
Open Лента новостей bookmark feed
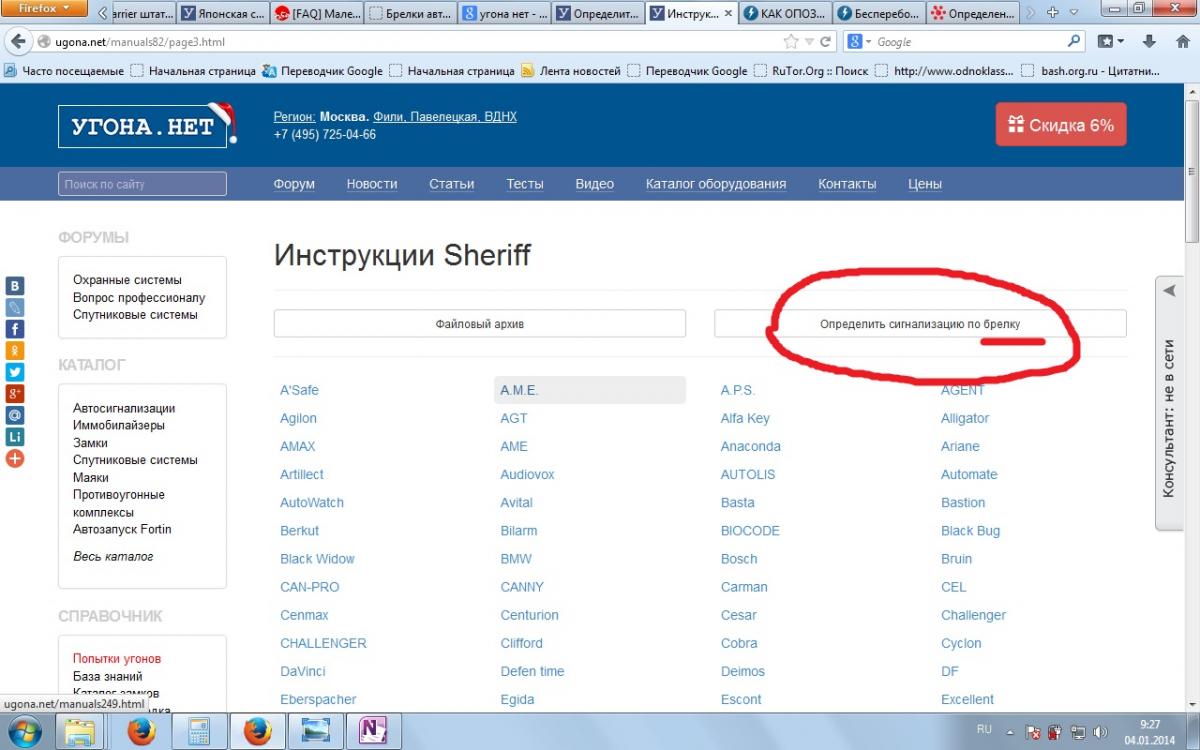point(570,71)
